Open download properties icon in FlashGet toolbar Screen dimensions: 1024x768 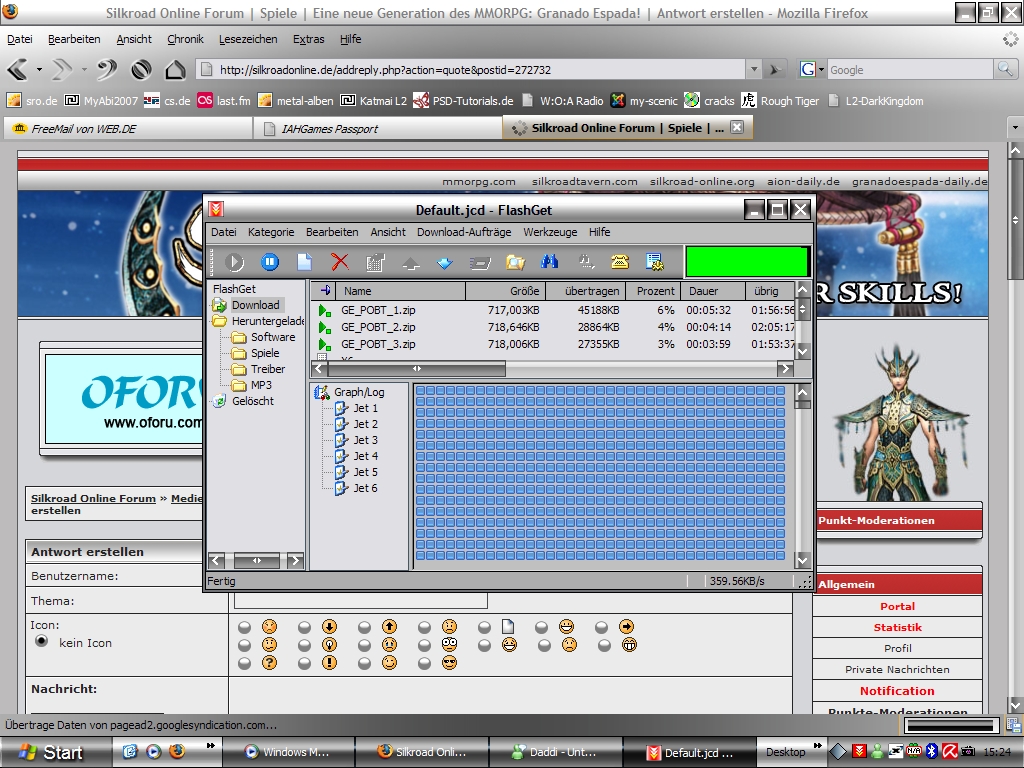376,262
